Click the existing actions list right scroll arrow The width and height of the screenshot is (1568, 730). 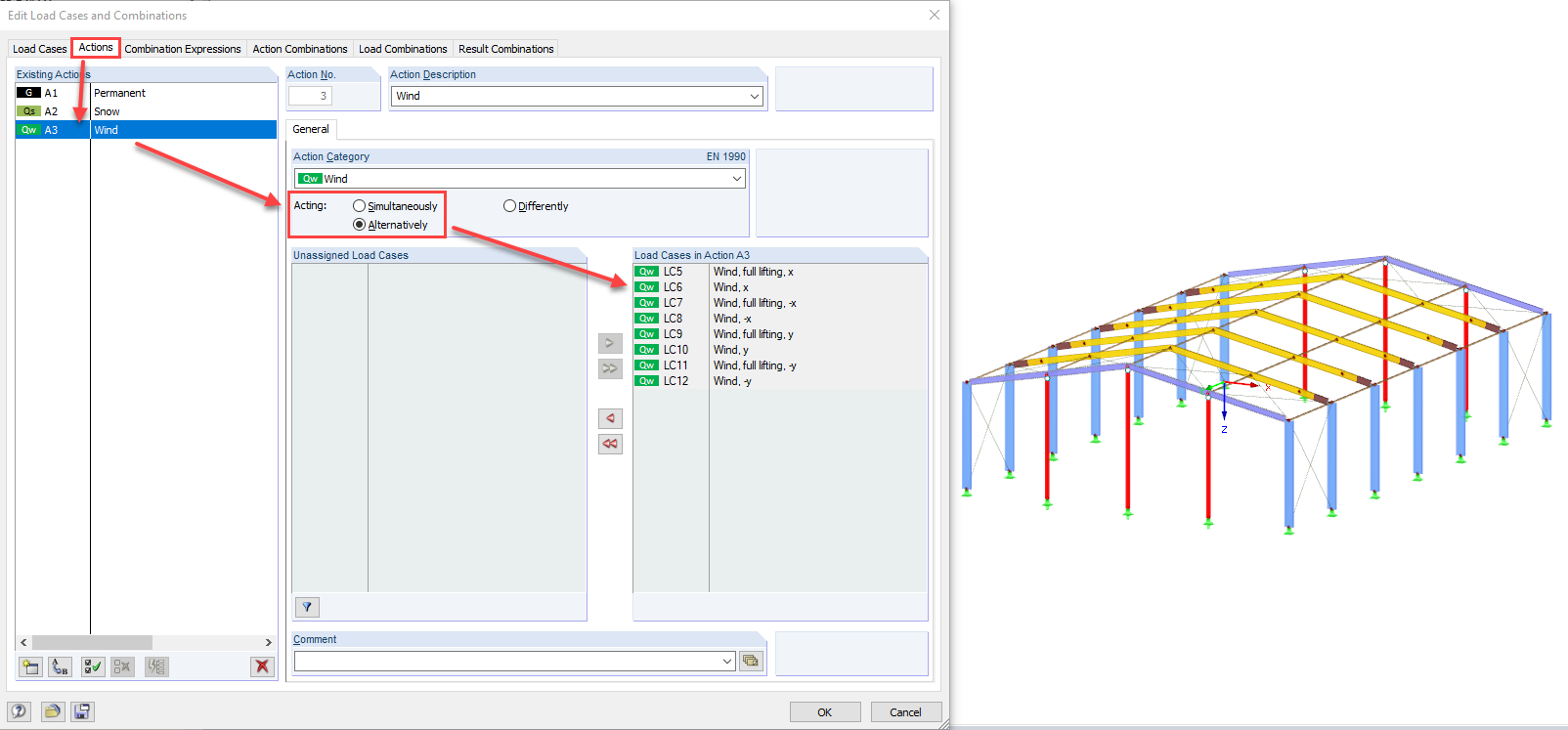pos(269,642)
